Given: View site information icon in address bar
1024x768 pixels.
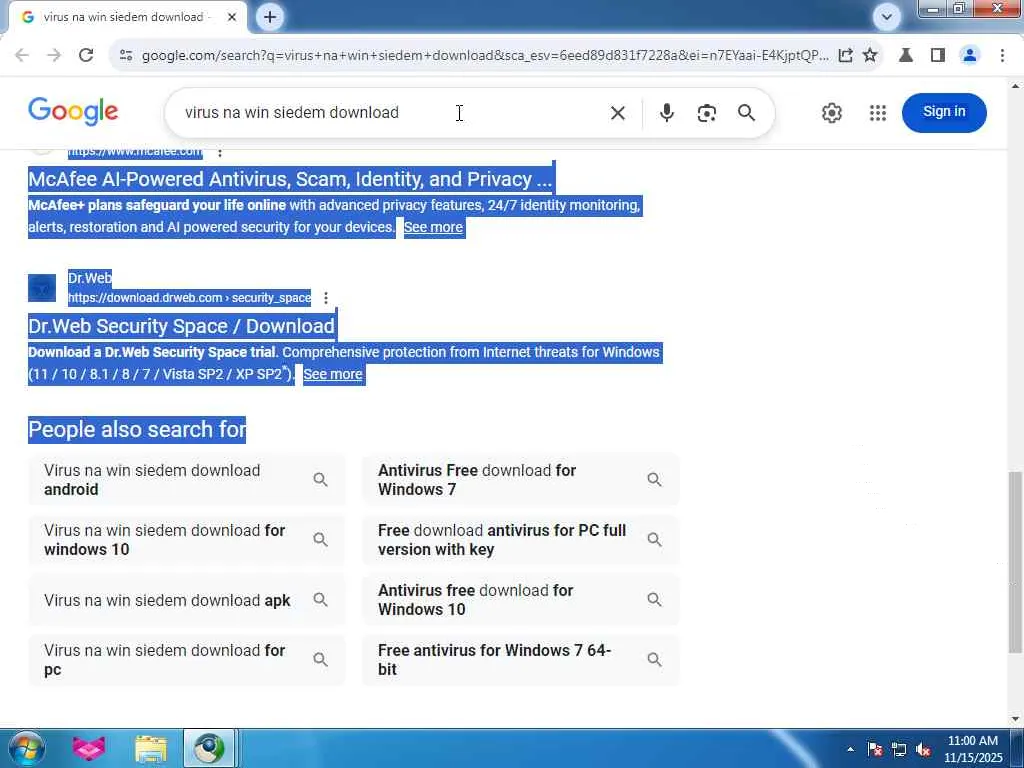Looking at the screenshot, I should (x=126, y=56).
